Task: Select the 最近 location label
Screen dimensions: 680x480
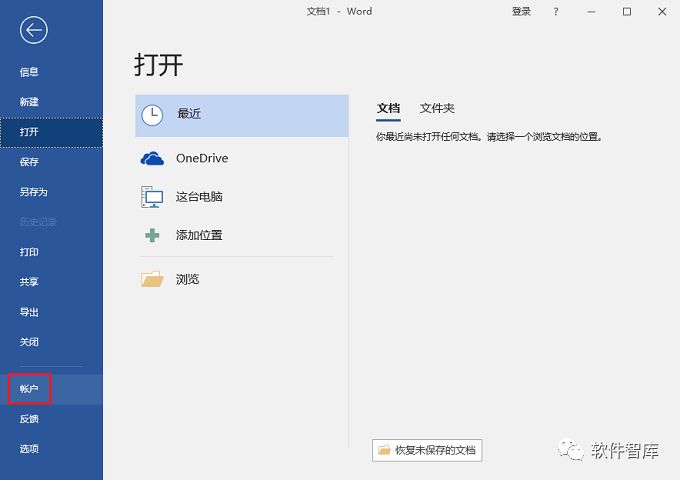Action: [x=189, y=114]
